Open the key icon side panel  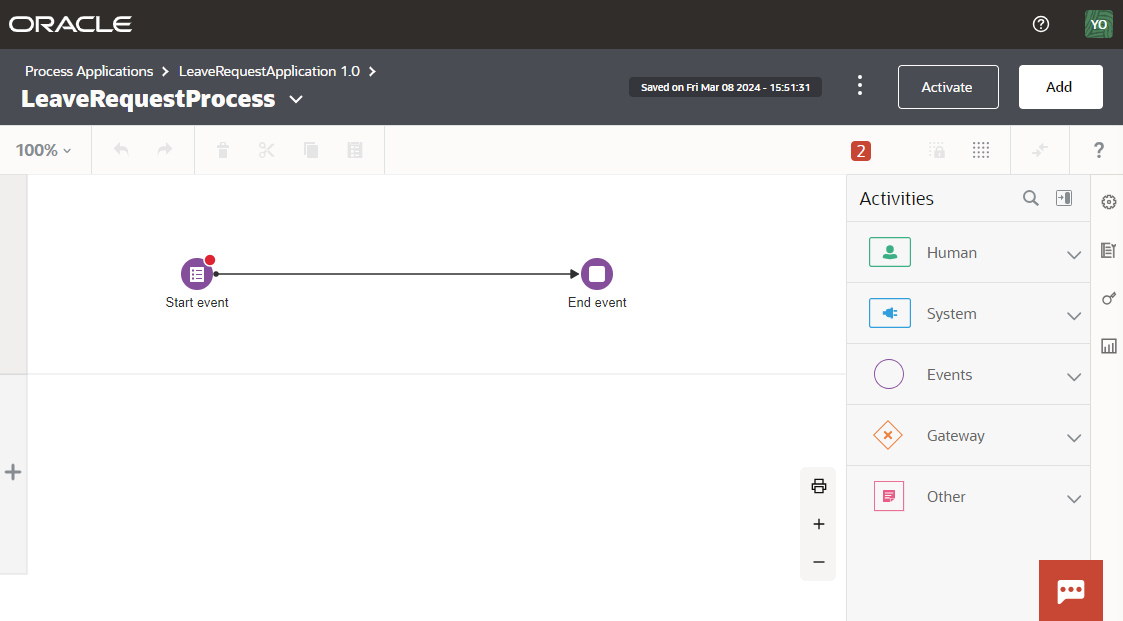[x=1108, y=298]
